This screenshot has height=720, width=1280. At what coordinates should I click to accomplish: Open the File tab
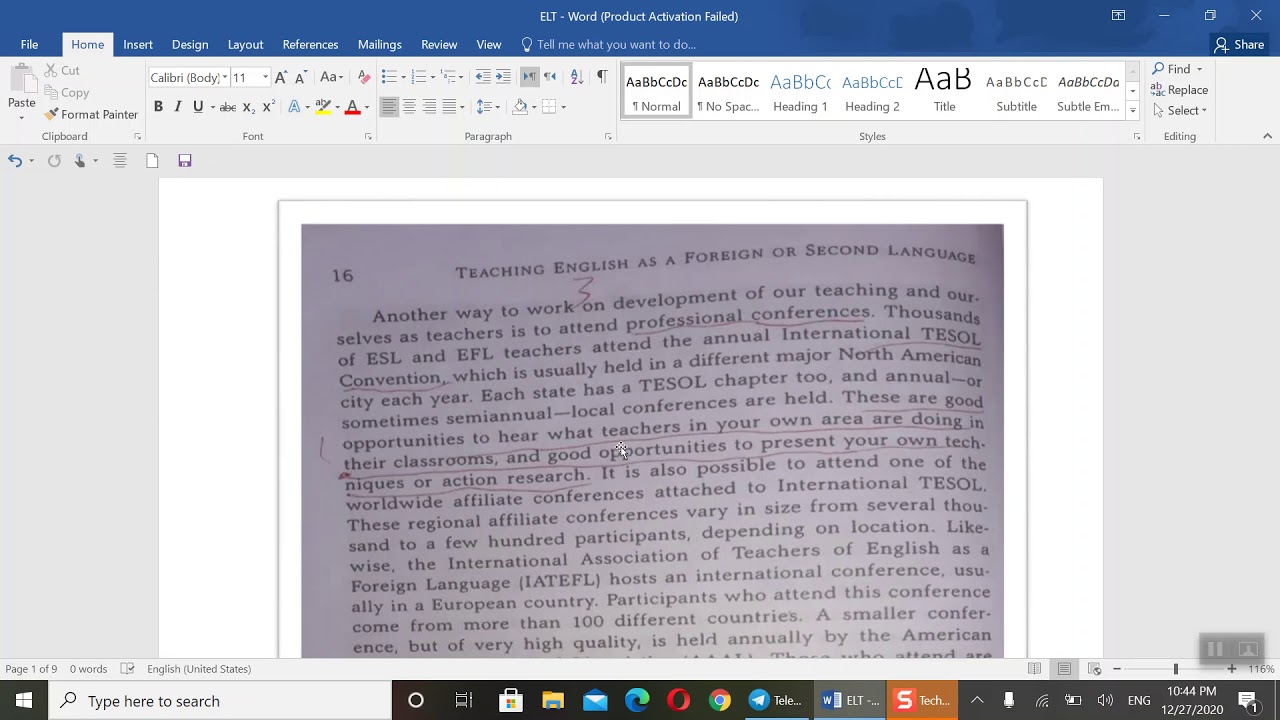tap(29, 45)
